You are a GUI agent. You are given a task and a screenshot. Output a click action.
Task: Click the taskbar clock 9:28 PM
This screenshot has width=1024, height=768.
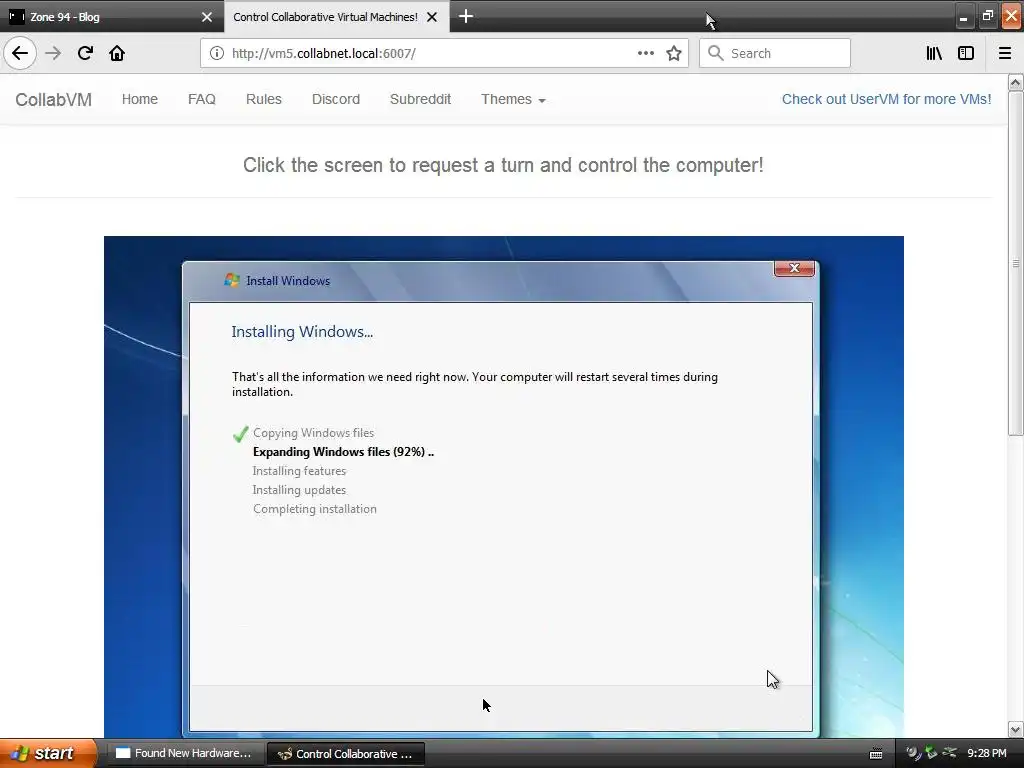987,754
